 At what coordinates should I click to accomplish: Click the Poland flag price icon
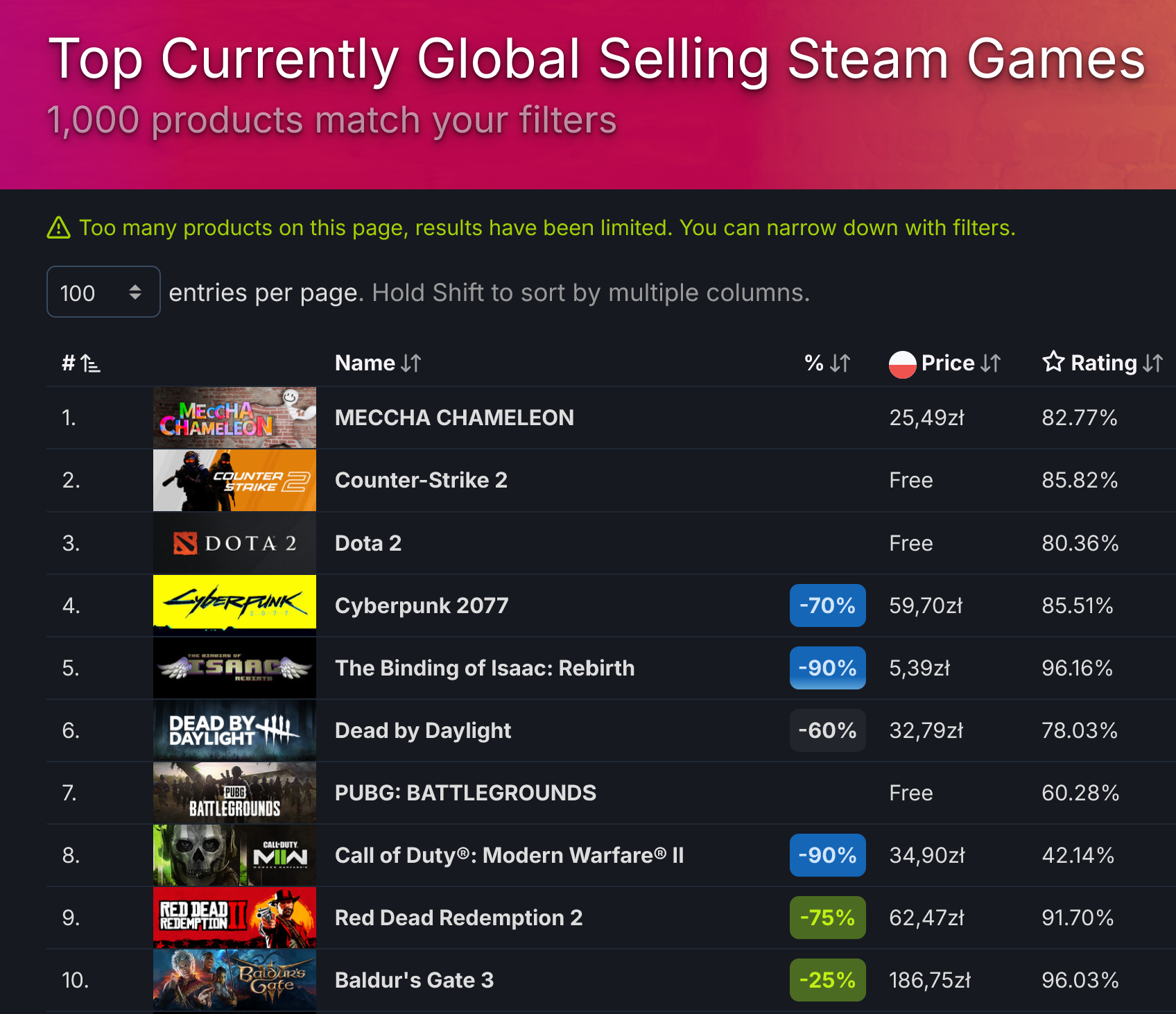click(902, 363)
